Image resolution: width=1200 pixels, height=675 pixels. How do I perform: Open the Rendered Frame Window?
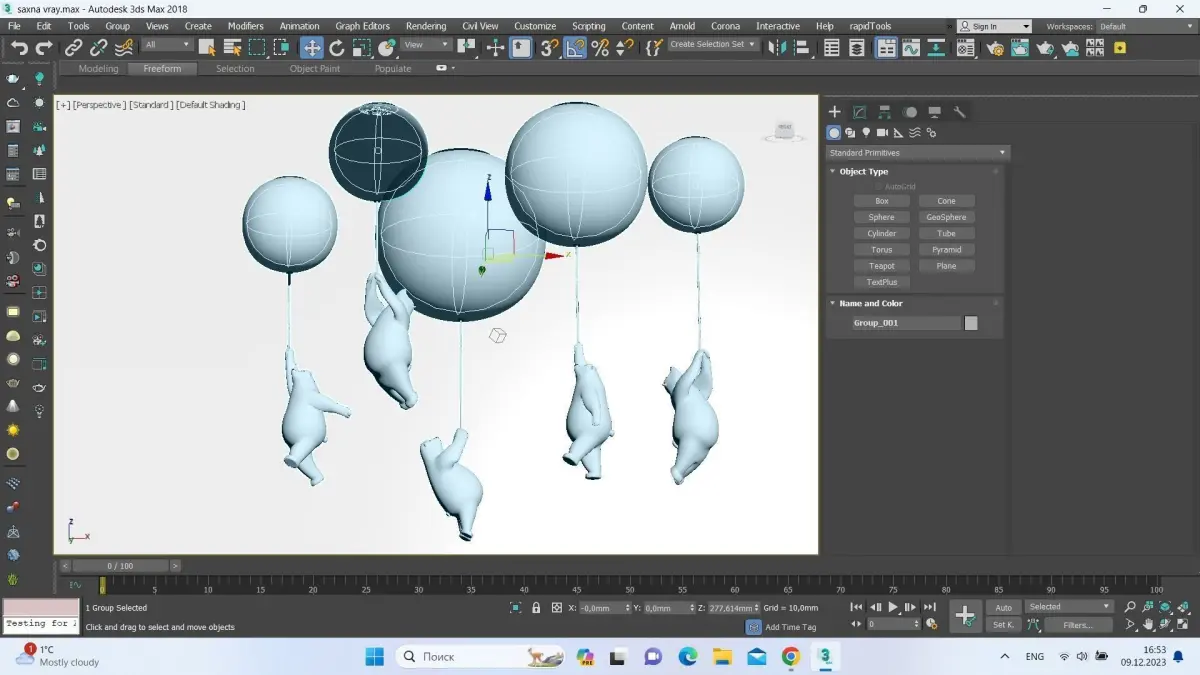pyautogui.click(x=1019, y=47)
